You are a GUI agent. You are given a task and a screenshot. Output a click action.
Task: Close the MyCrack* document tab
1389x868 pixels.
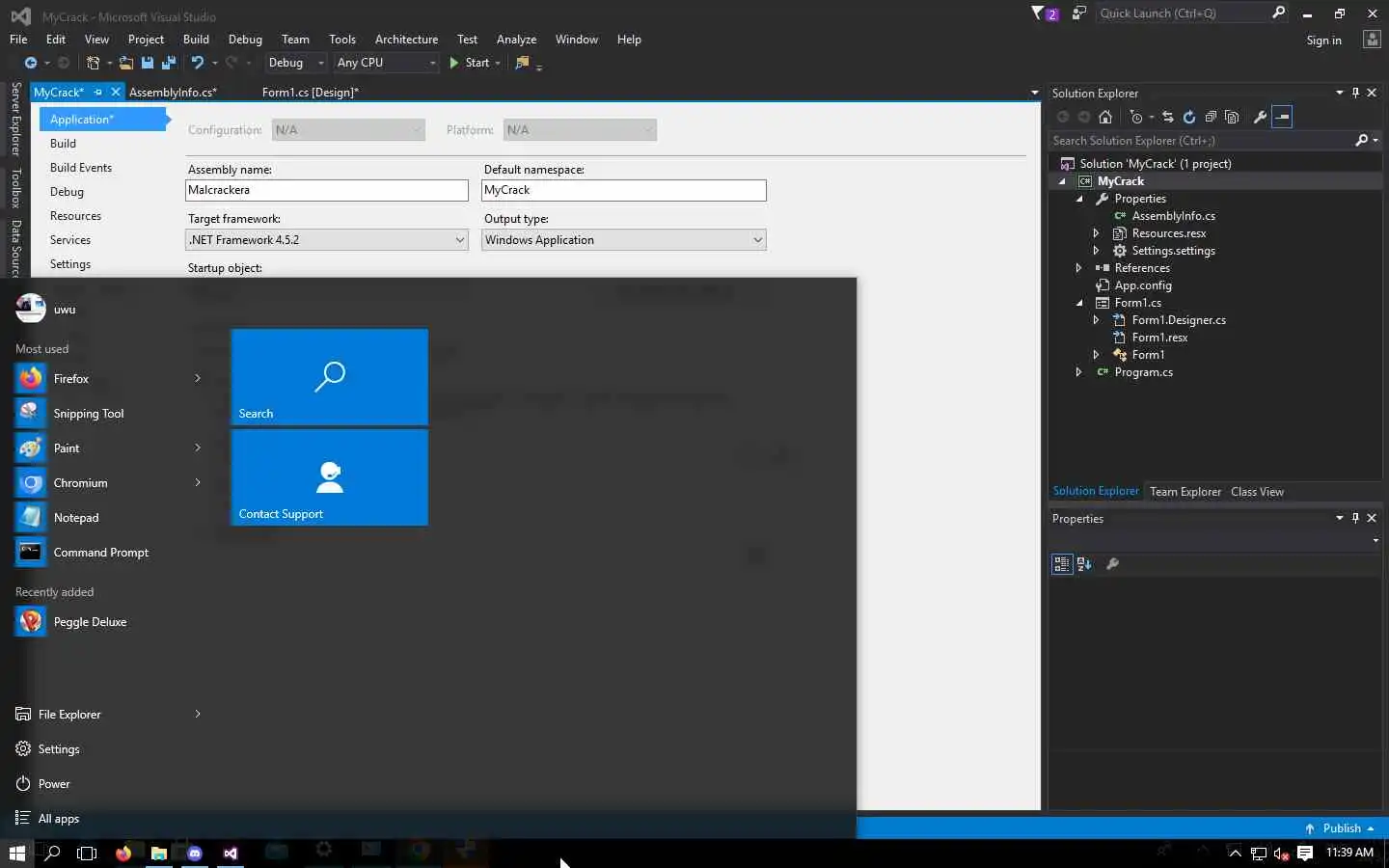pyautogui.click(x=116, y=93)
